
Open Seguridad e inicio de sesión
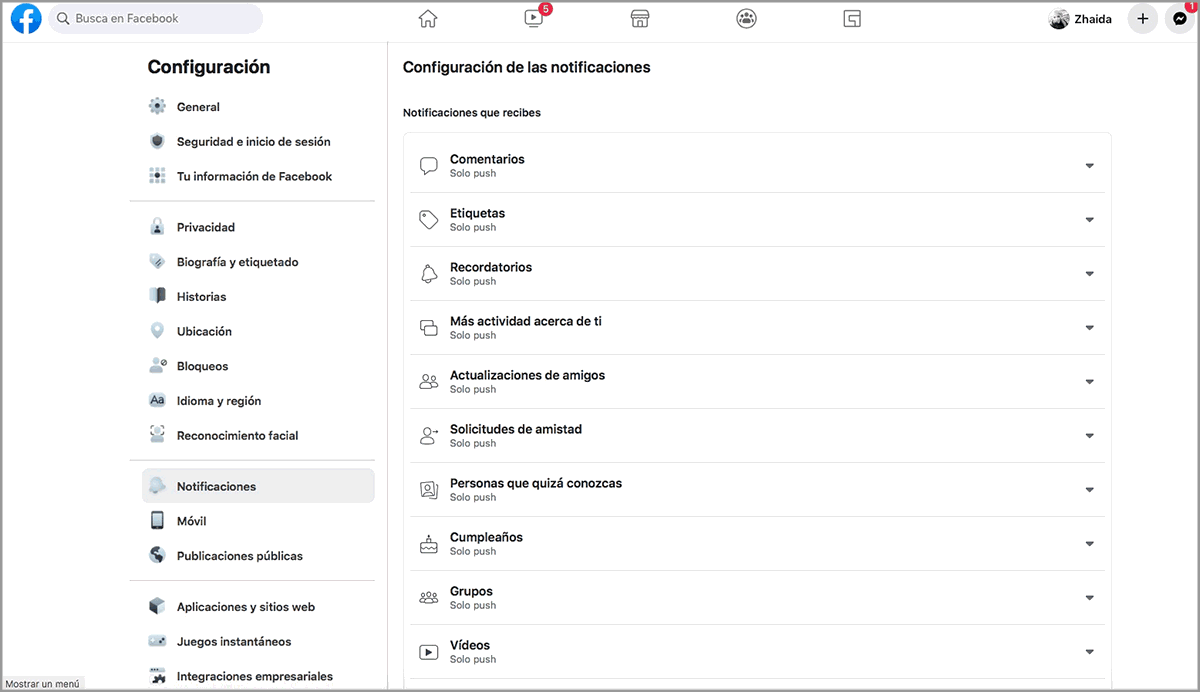pyautogui.click(x=253, y=142)
